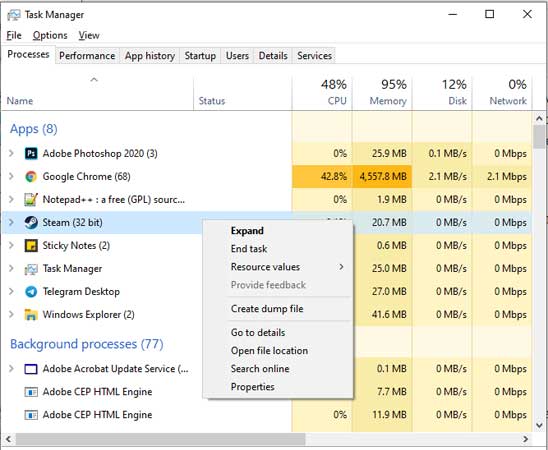Click the vertical scrollbar thumb
Viewport: 548px width, 450px height.
[539, 137]
